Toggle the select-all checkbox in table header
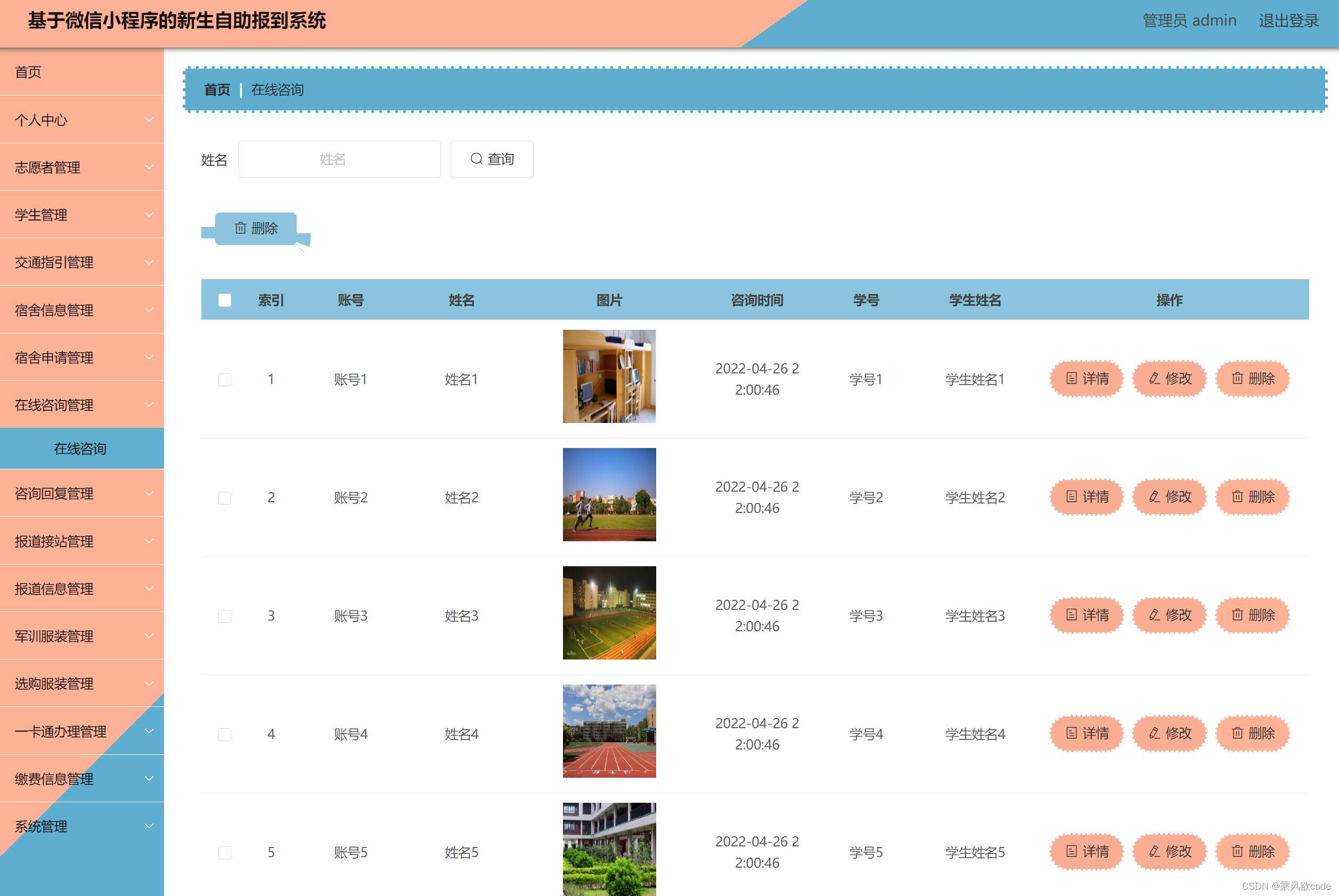Image resolution: width=1339 pixels, height=896 pixels. point(225,300)
